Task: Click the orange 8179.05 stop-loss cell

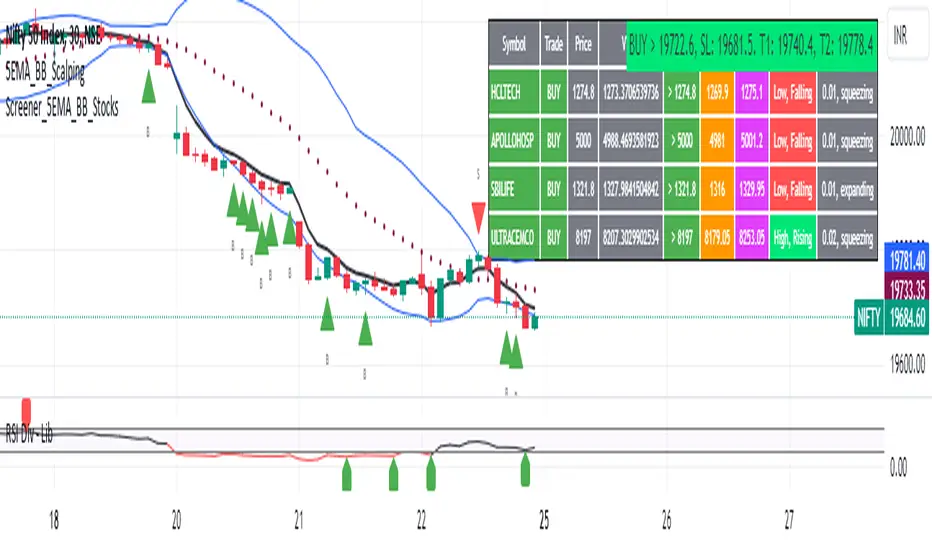Action: coord(717,238)
